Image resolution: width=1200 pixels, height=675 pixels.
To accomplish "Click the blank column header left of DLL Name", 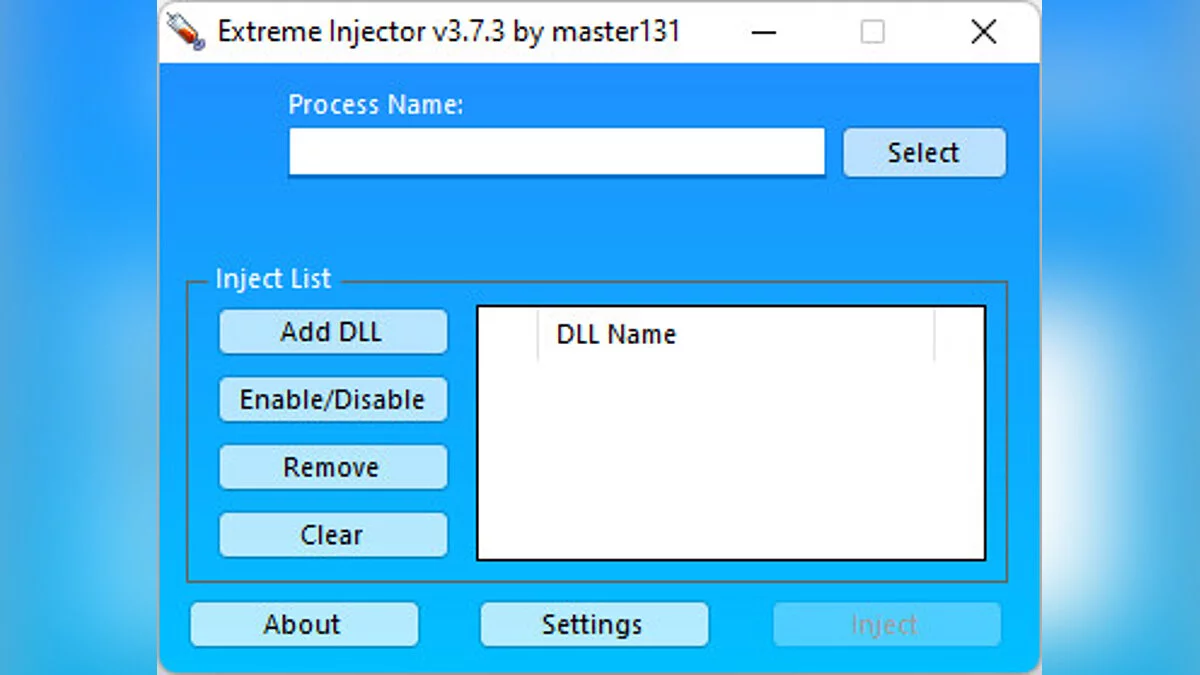I will point(508,334).
